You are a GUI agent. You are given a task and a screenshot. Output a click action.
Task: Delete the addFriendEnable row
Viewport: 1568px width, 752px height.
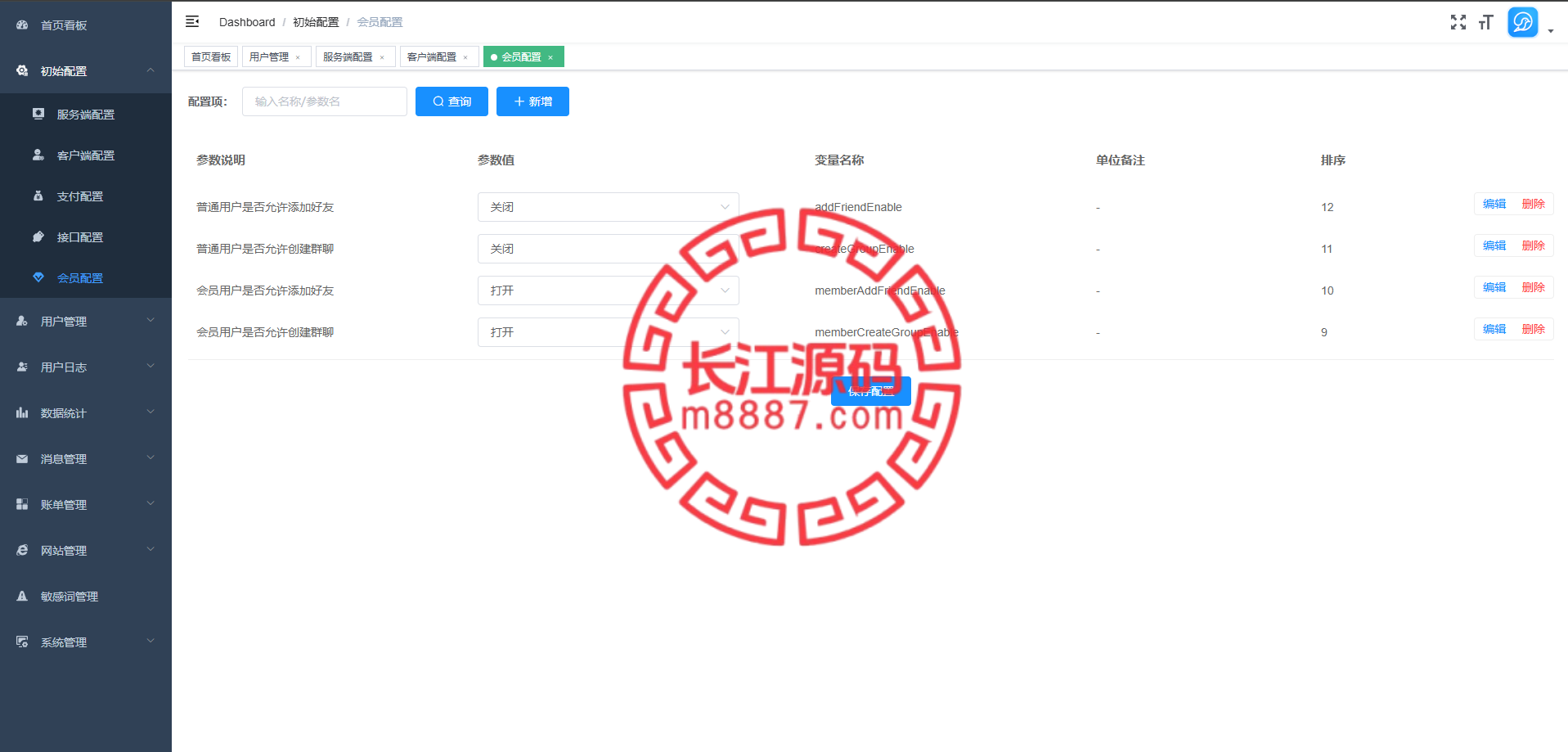1534,204
